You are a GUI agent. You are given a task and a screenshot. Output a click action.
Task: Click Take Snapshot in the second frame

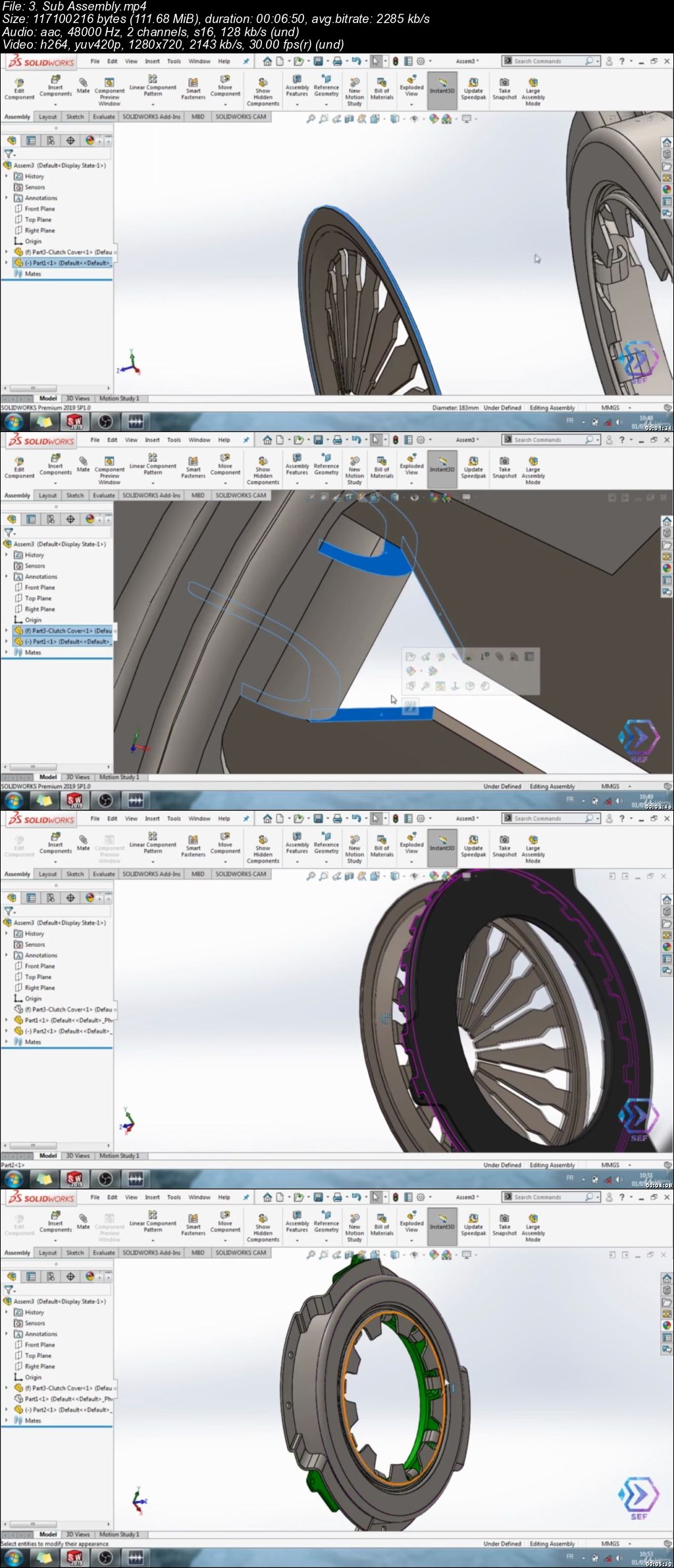[504, 468]
